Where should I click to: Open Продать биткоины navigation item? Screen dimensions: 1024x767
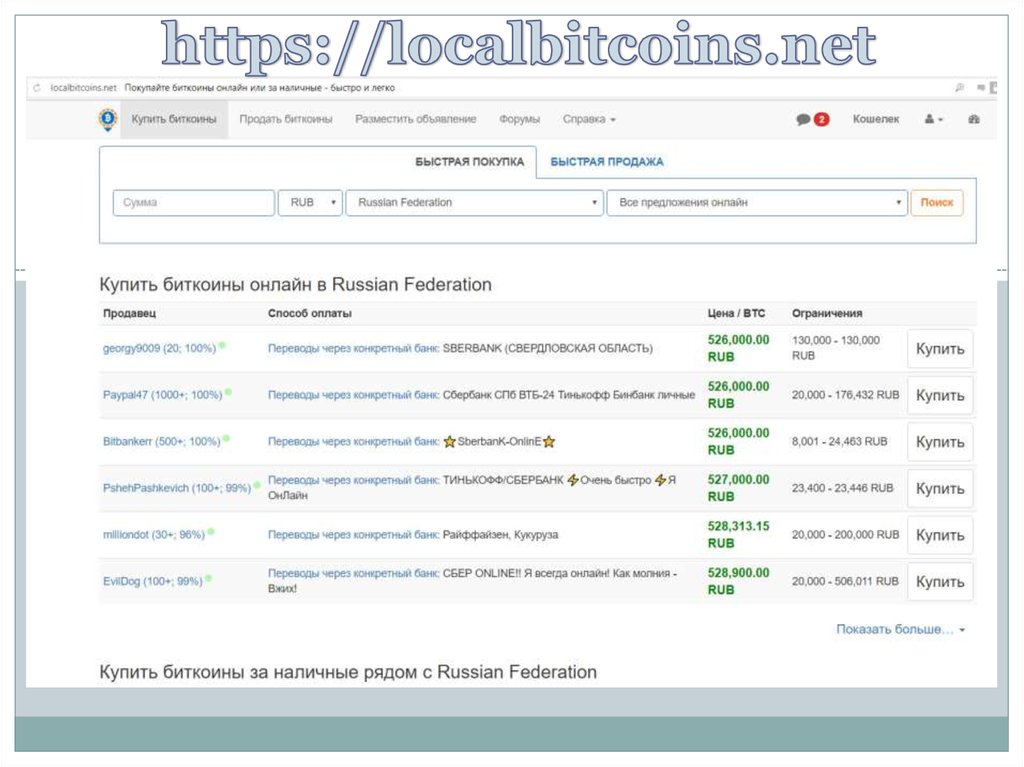coord(285,119)
